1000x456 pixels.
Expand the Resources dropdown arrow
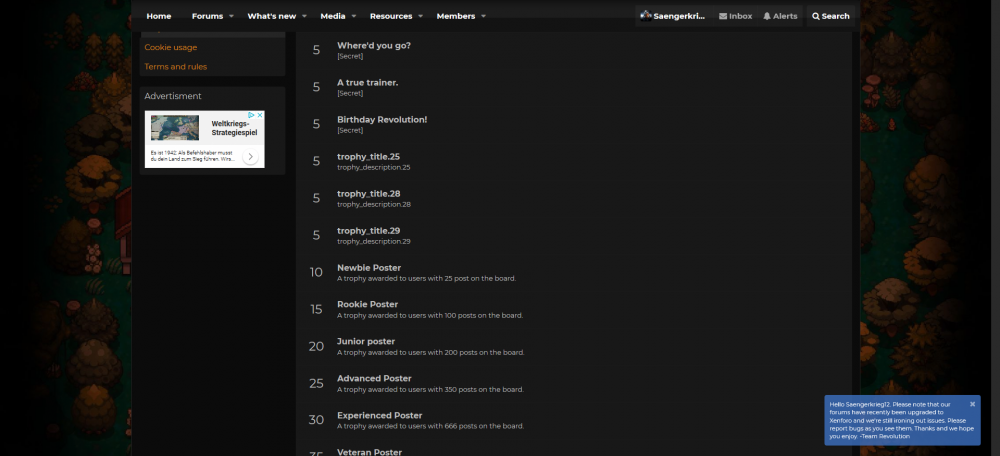click(x=420, y=16)
